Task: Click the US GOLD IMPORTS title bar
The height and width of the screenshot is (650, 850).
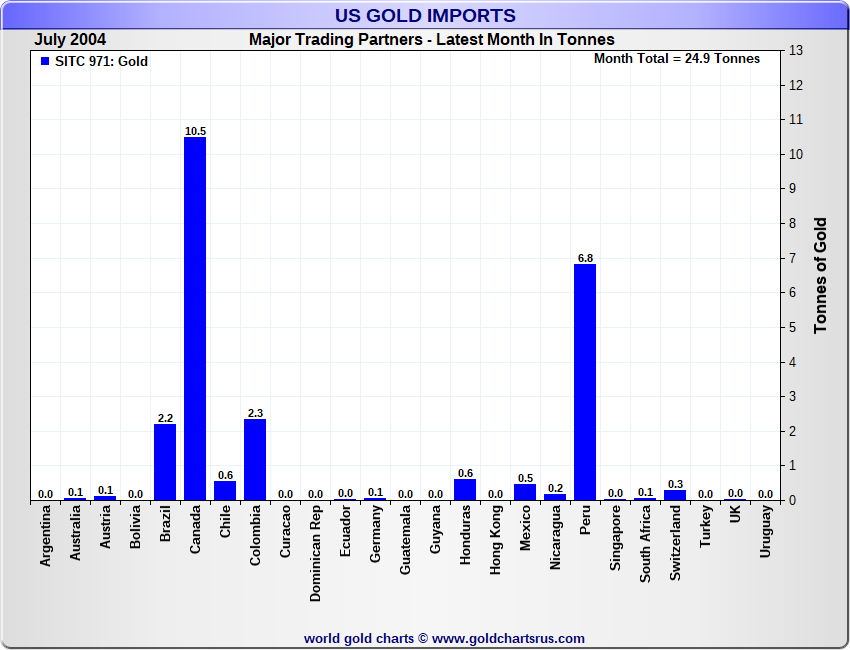Action: point(425,15)
